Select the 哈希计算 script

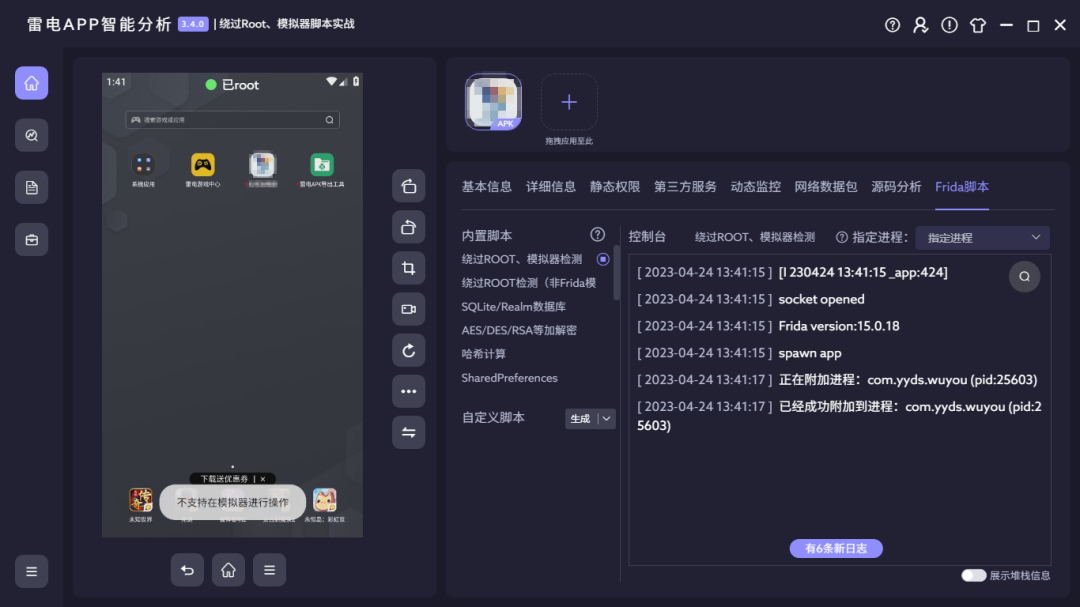point(484,354)
